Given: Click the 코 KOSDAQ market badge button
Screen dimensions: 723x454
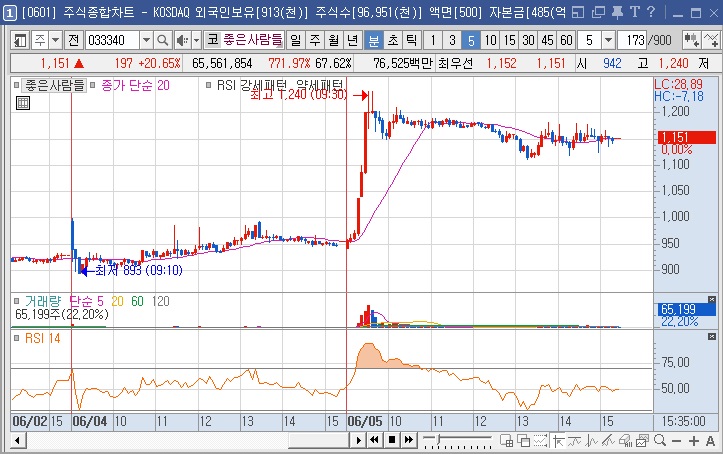Looking at the screenshot, I should [x=213, y=40].
